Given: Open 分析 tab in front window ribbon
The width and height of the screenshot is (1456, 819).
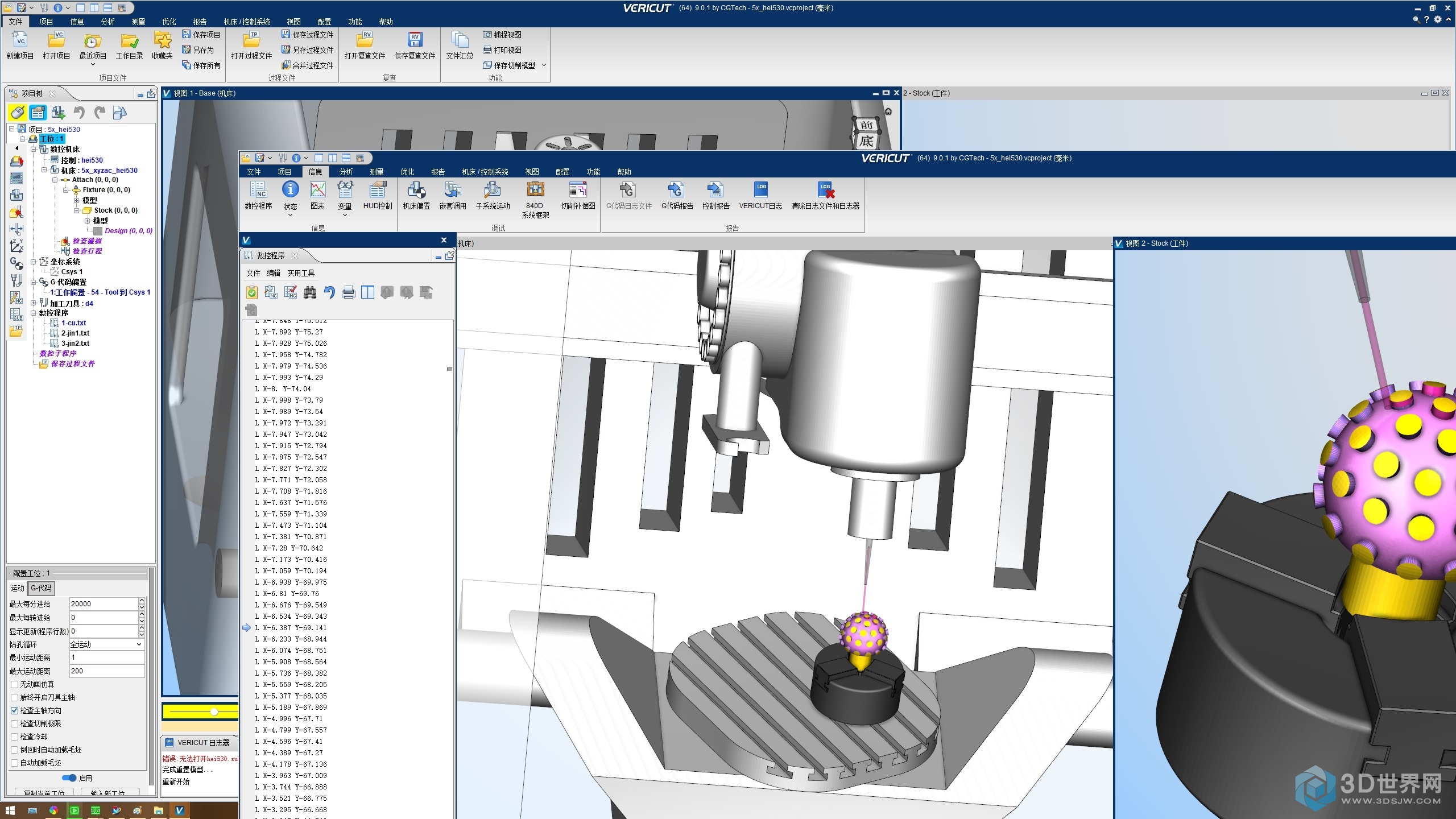Looking at the screenshot, I should [346, 172].
